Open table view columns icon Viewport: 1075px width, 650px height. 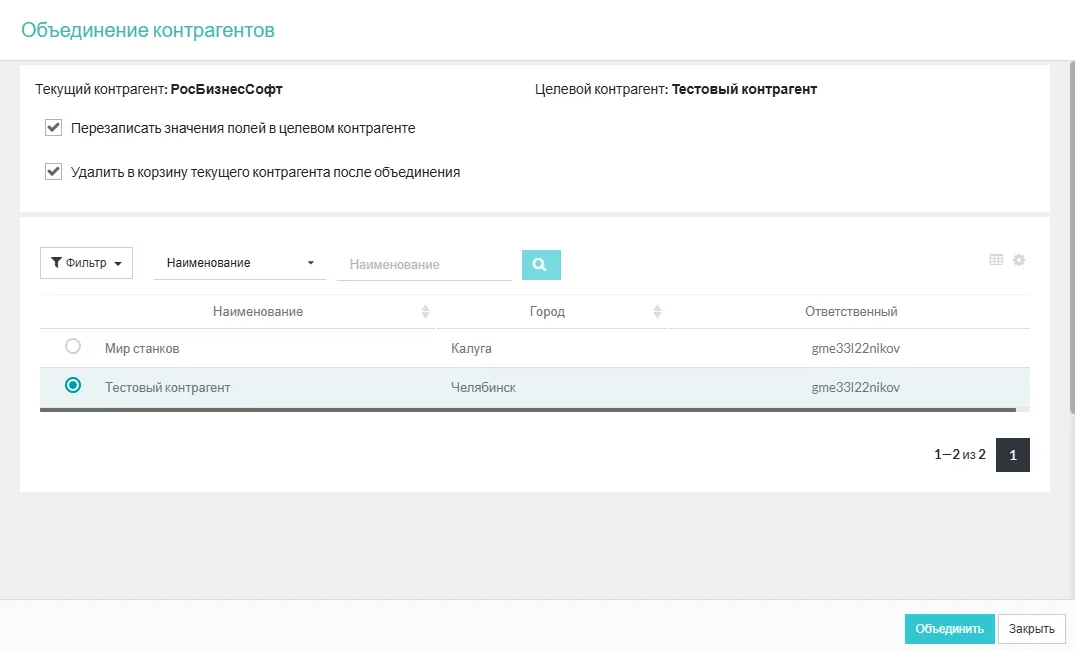pos(996,260)
